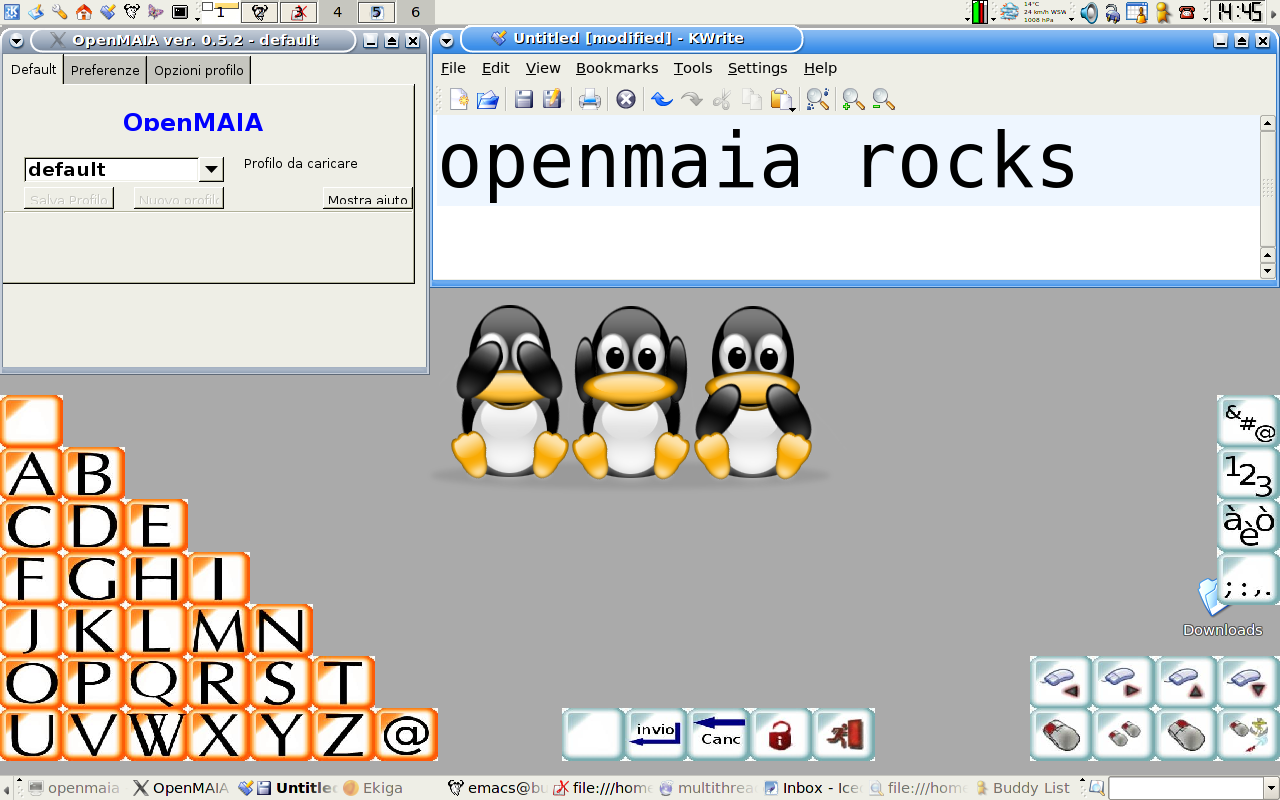
Task: Click the Ekiga taskbar entry
Action: [373, 788]
